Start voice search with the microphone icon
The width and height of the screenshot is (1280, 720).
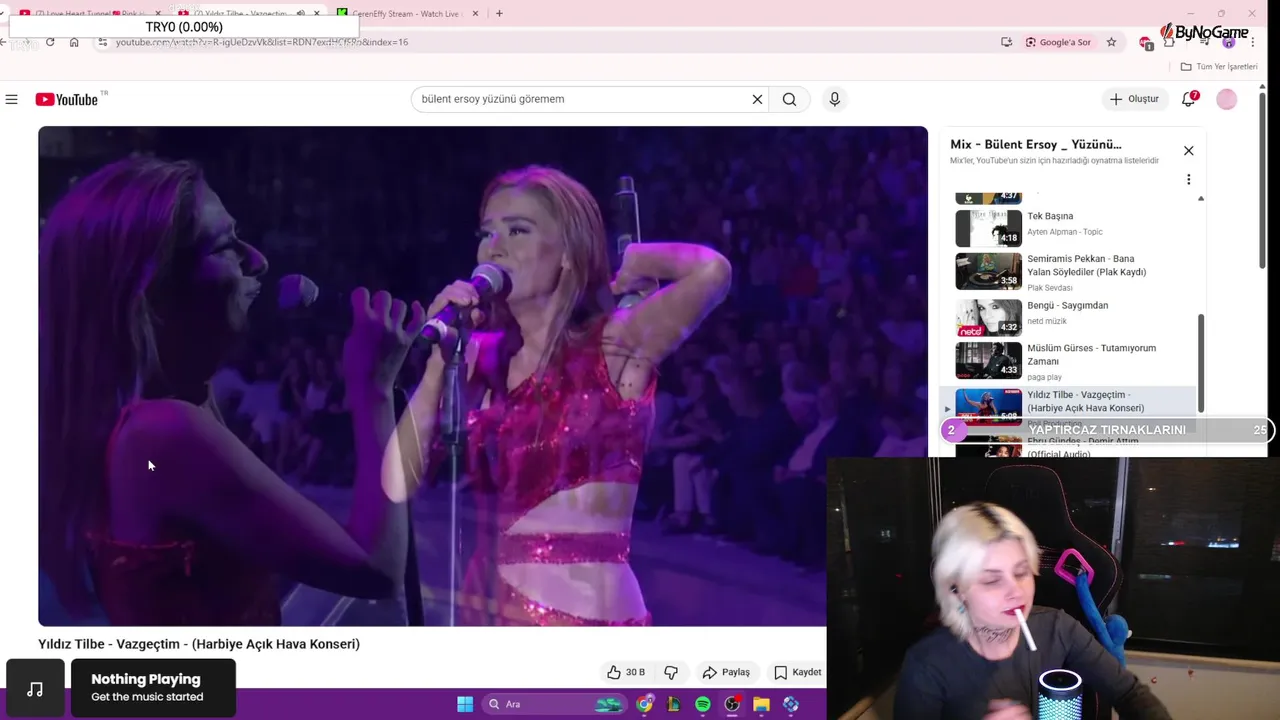tap(834, 99)
